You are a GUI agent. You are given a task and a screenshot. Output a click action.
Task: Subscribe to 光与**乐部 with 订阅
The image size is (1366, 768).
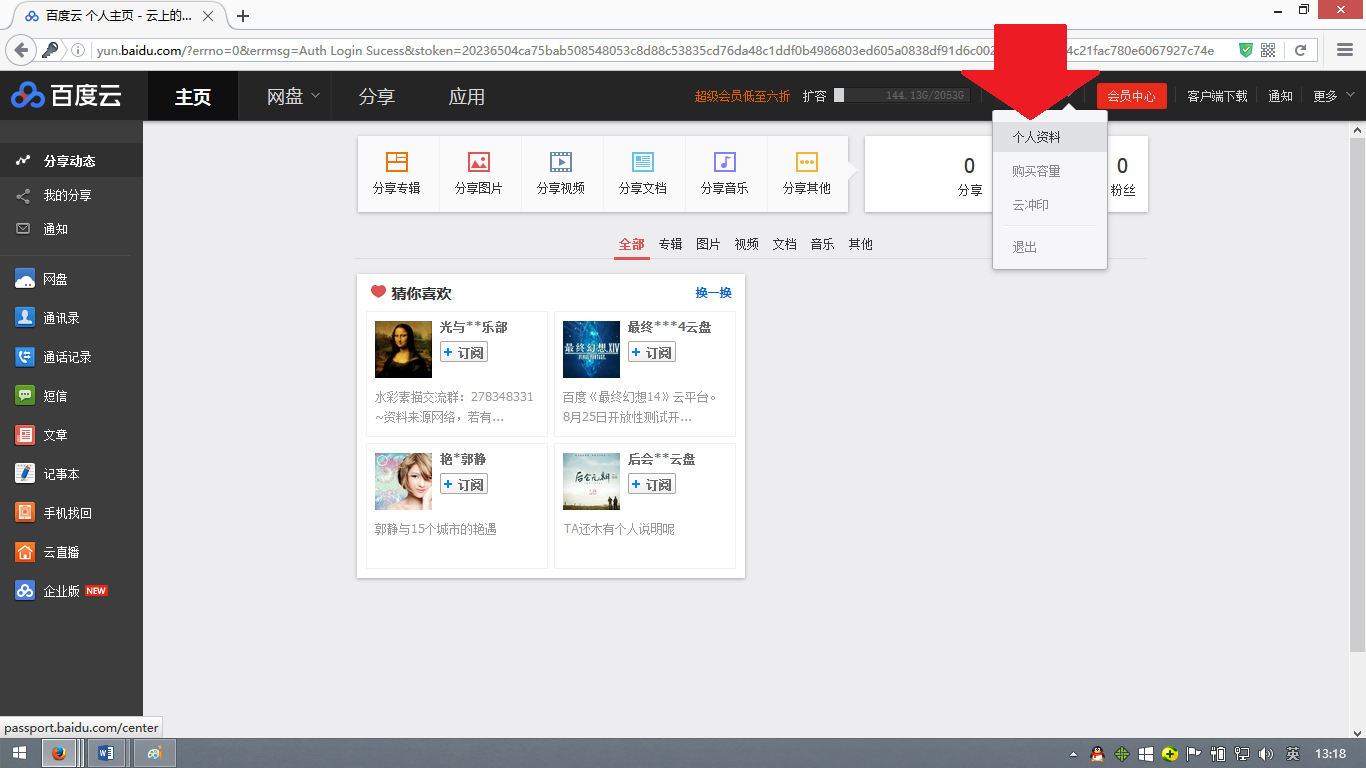[464, 353]
